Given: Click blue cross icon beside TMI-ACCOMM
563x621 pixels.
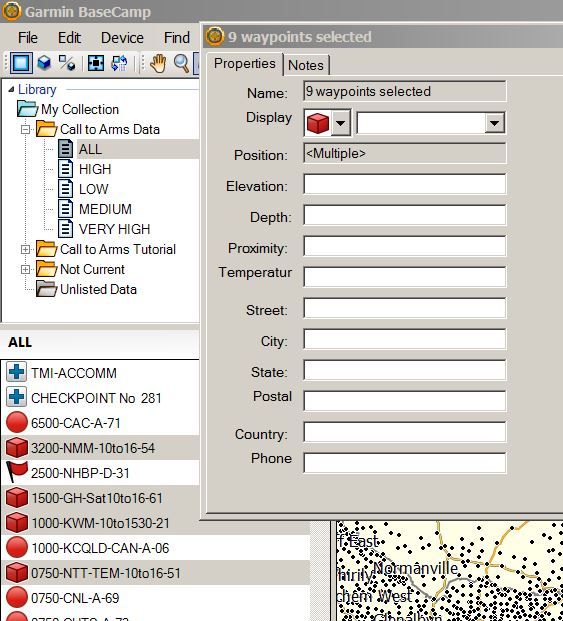Looking at the screenshot, I should tap(17, 372).
